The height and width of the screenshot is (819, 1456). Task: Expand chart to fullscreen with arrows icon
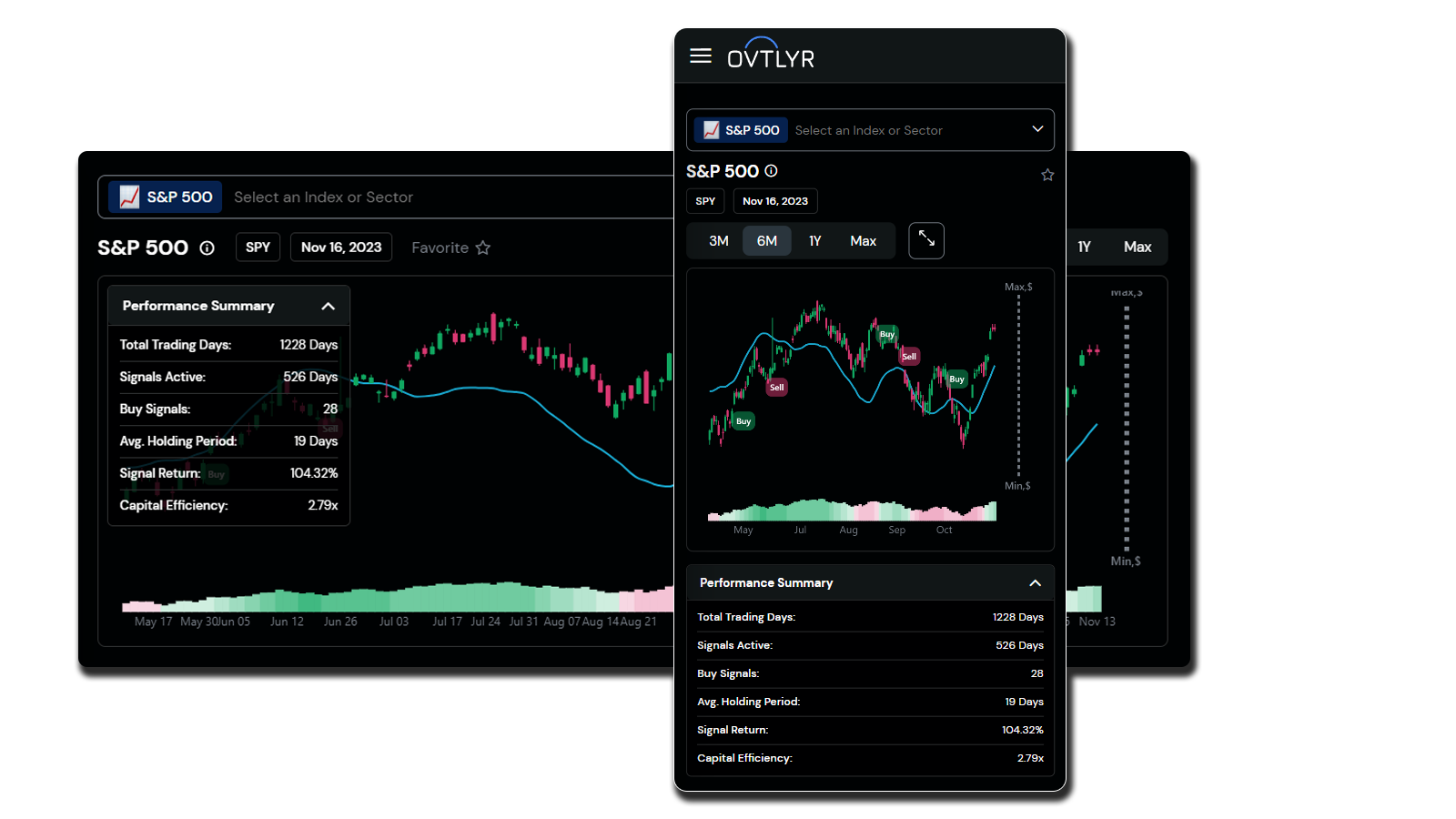(x=926, y=240)
